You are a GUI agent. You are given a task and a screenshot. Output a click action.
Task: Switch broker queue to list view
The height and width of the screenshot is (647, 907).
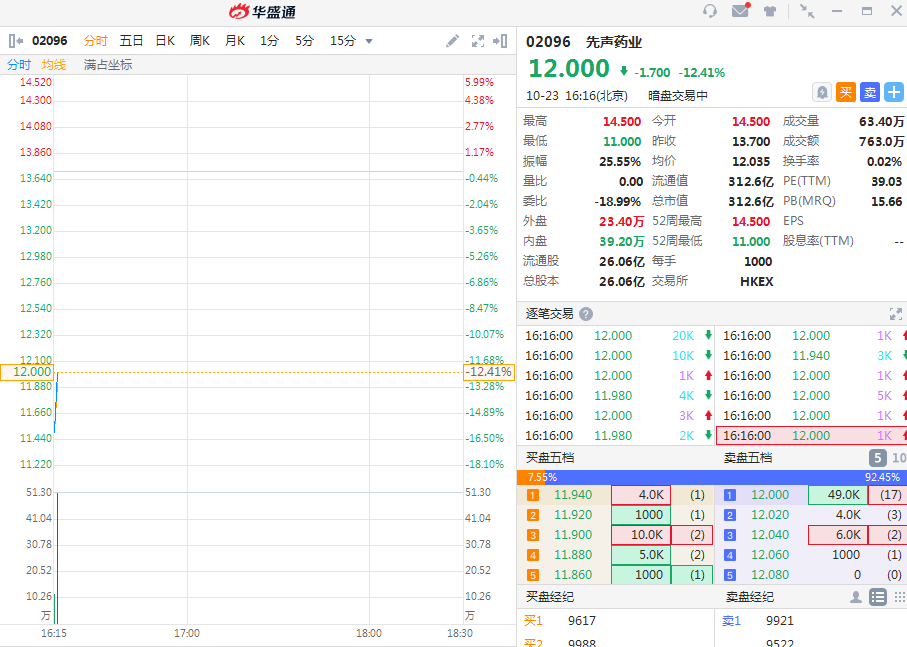click(x=878, y=597)
